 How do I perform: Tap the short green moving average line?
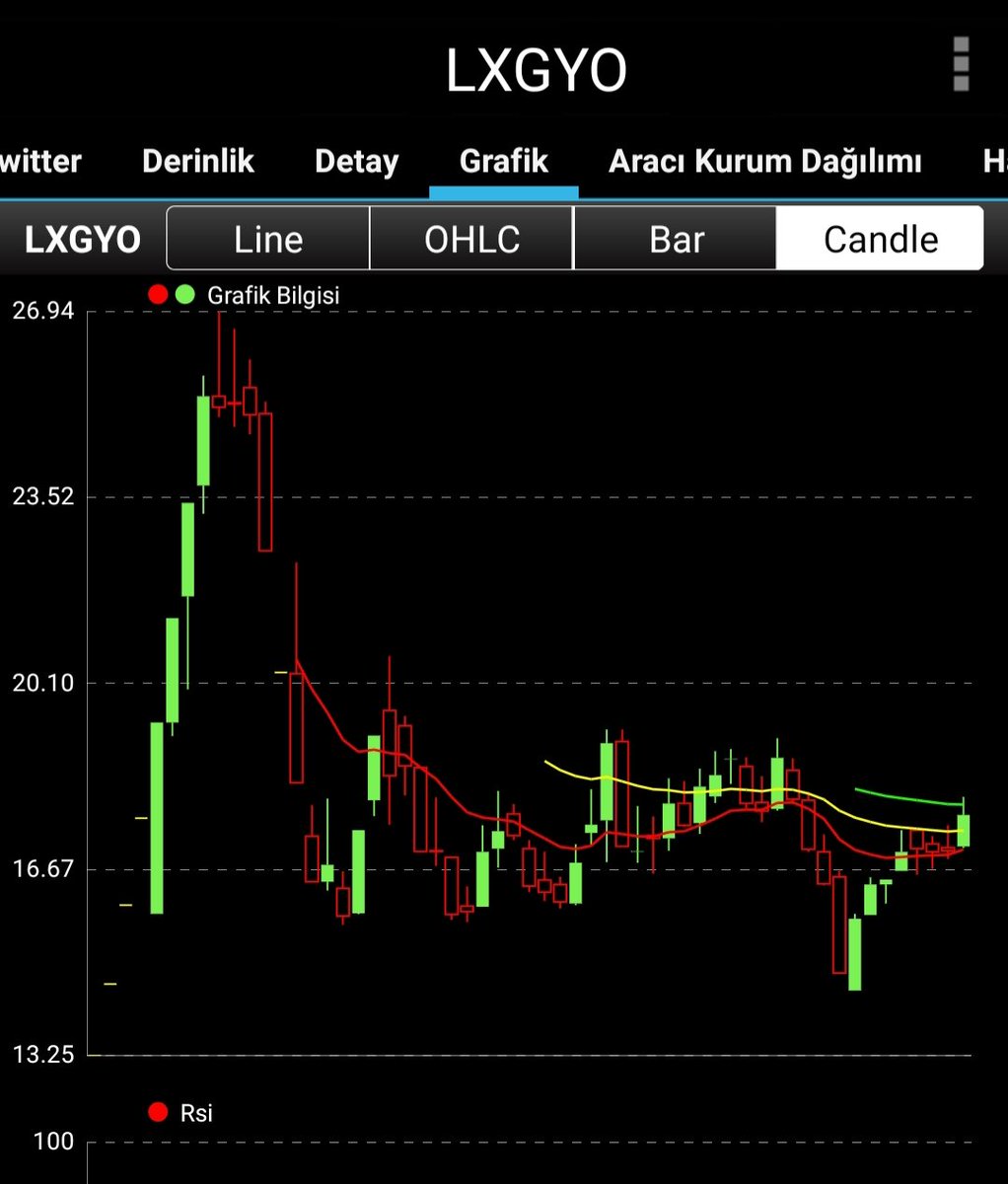tap(908, 797)
